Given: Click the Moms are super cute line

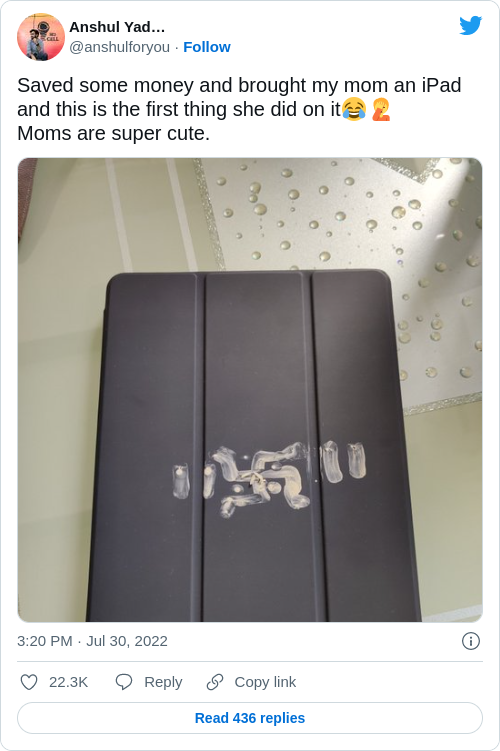Looking at the screenshot, I should (x=114, y=133).
